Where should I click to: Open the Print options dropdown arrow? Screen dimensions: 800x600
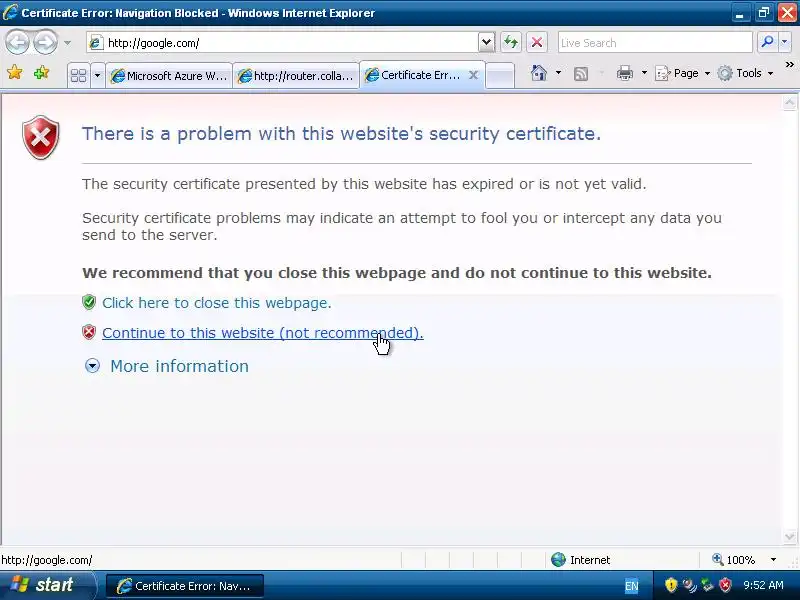[x=644, y=73]
